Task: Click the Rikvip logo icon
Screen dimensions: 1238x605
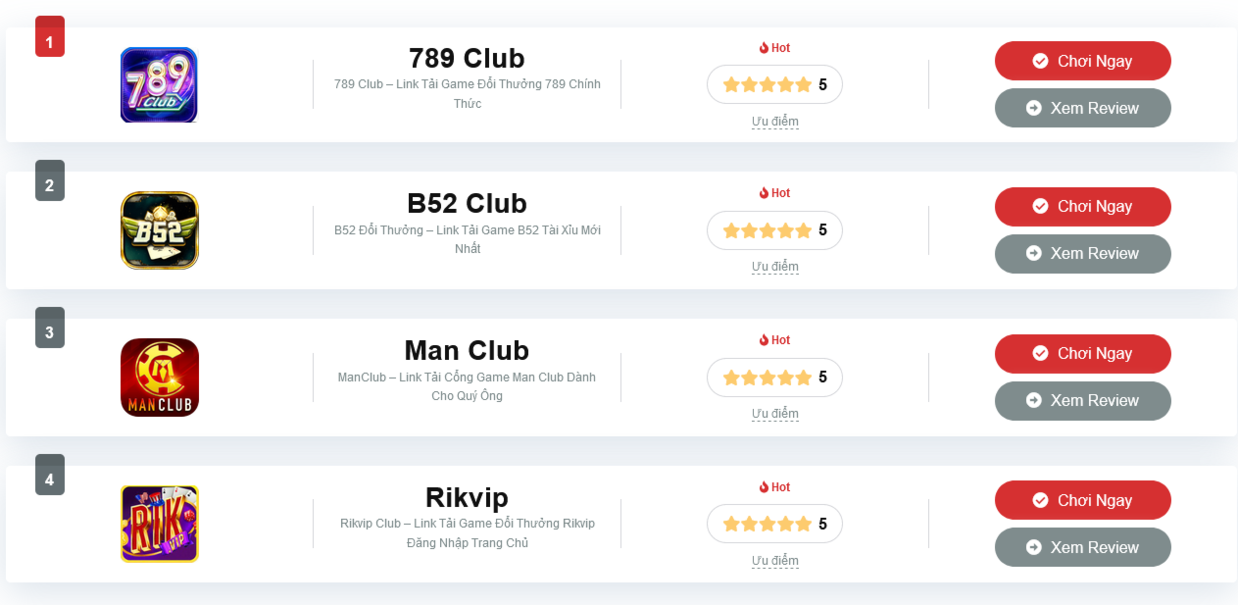Action: (x=159, y=523)
